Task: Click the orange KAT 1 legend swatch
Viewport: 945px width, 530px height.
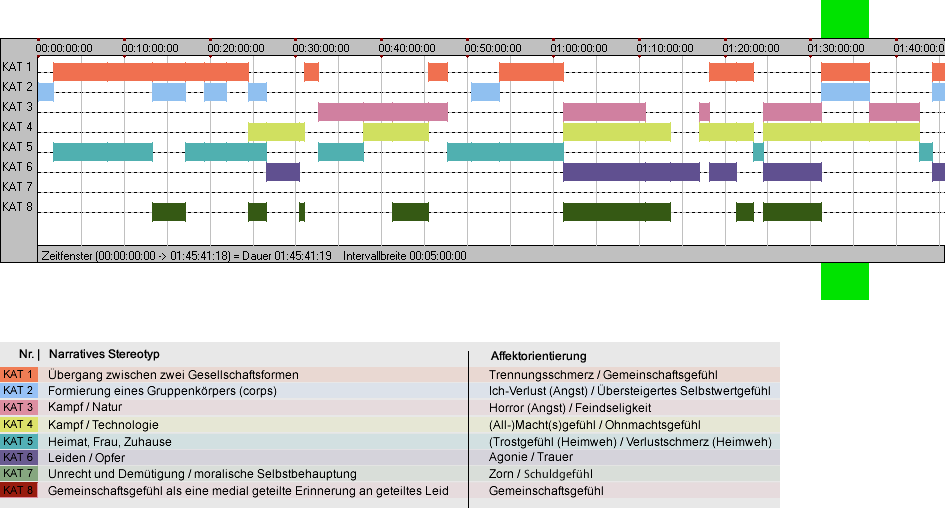Action: pos(19,374)
